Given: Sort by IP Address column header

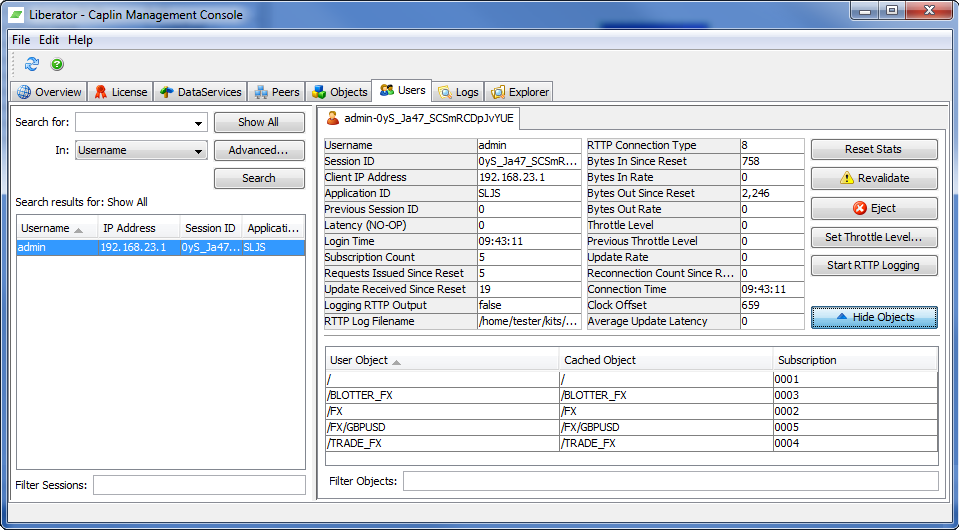Looking at the screenshot, I should point(138,228).
